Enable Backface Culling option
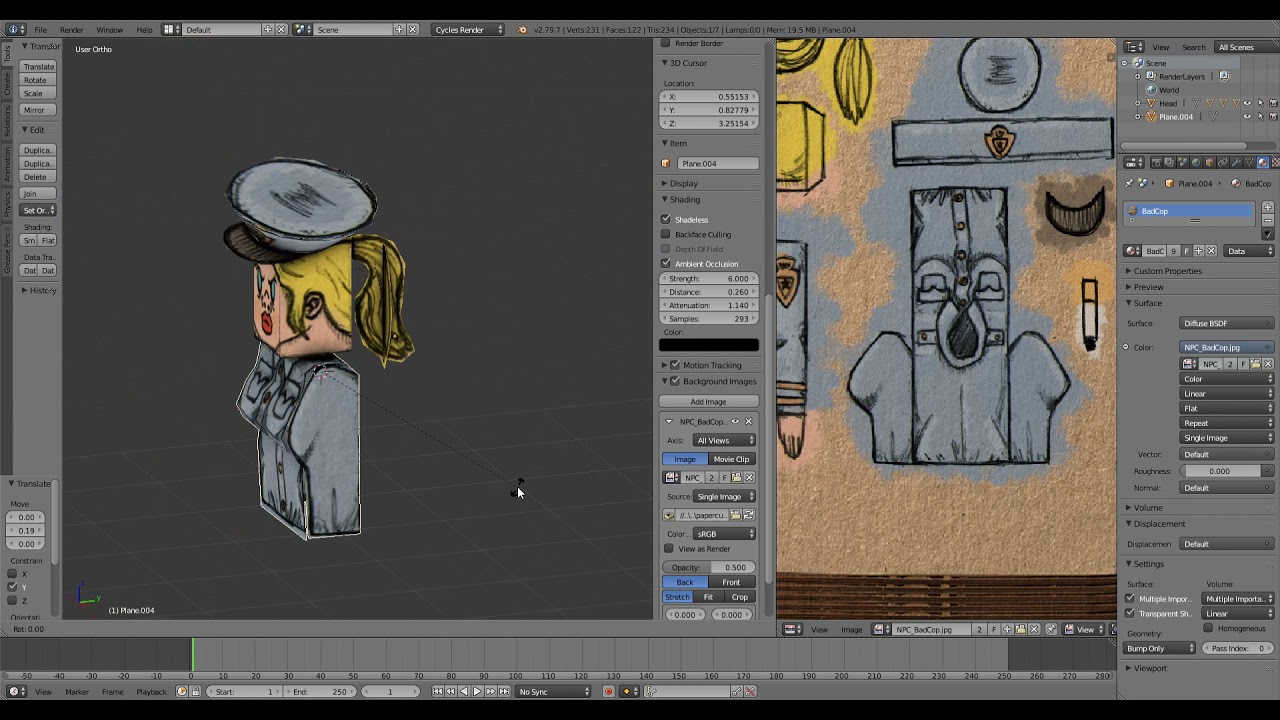Image resolution: width=1280 pixels, height=720 pixels. 666,234
